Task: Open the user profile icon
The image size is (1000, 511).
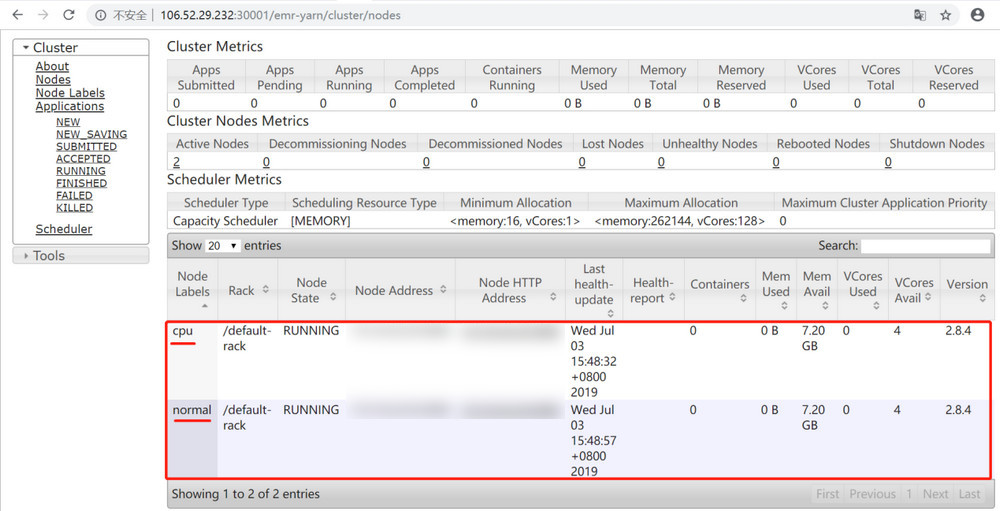Action: [978, 15]
